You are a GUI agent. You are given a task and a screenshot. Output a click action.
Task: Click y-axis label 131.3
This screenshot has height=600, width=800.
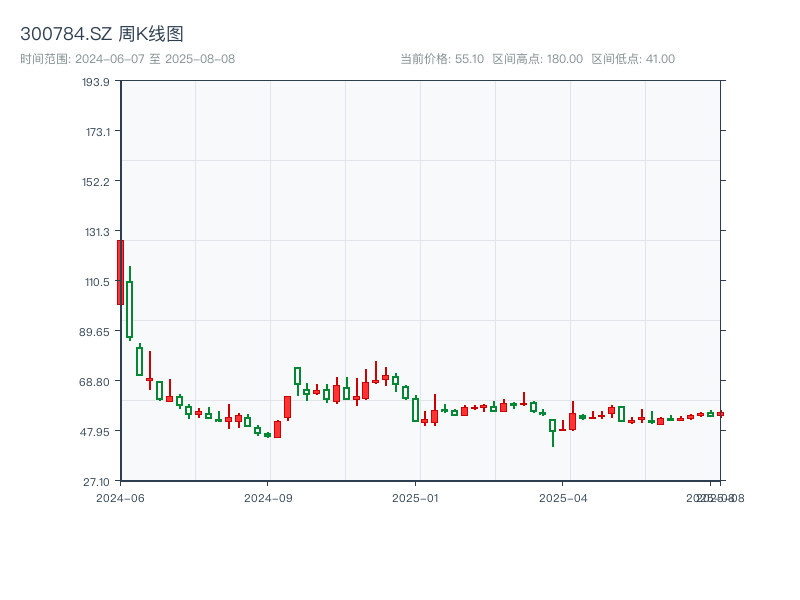pos(97,232)
